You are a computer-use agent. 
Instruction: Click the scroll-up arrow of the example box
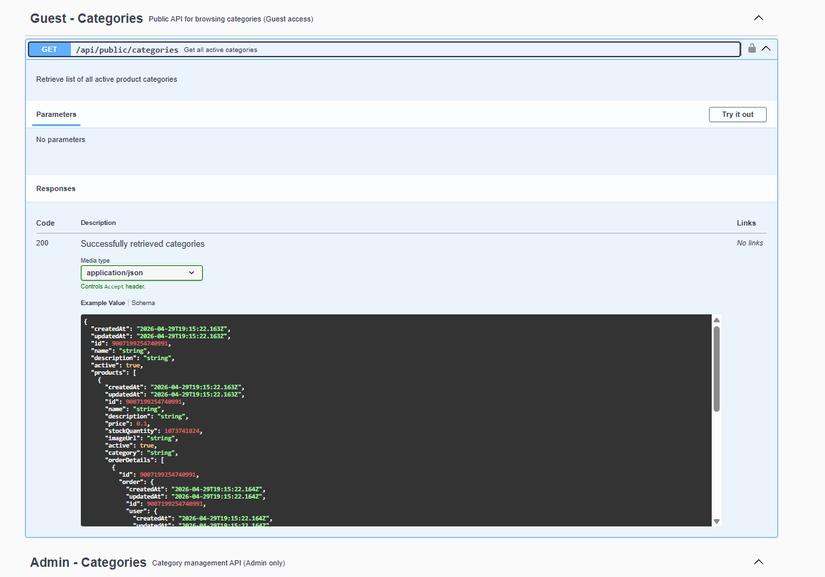click(x=717, y=320)
